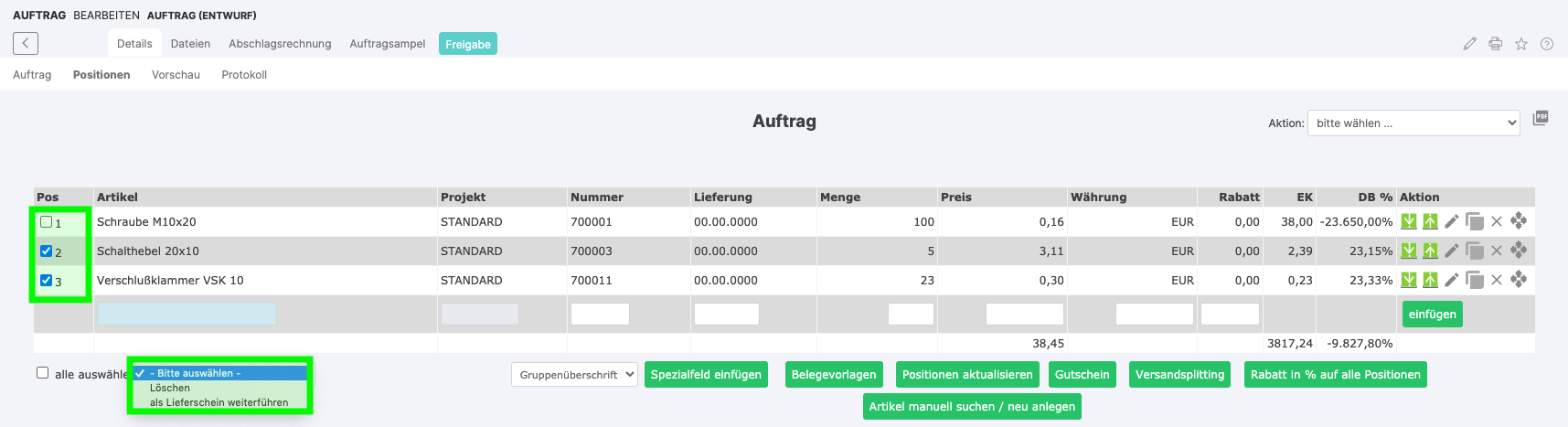
Task: Move Verschlußklammer VSK 10 up with green arrow
Action: (1430, 280)
